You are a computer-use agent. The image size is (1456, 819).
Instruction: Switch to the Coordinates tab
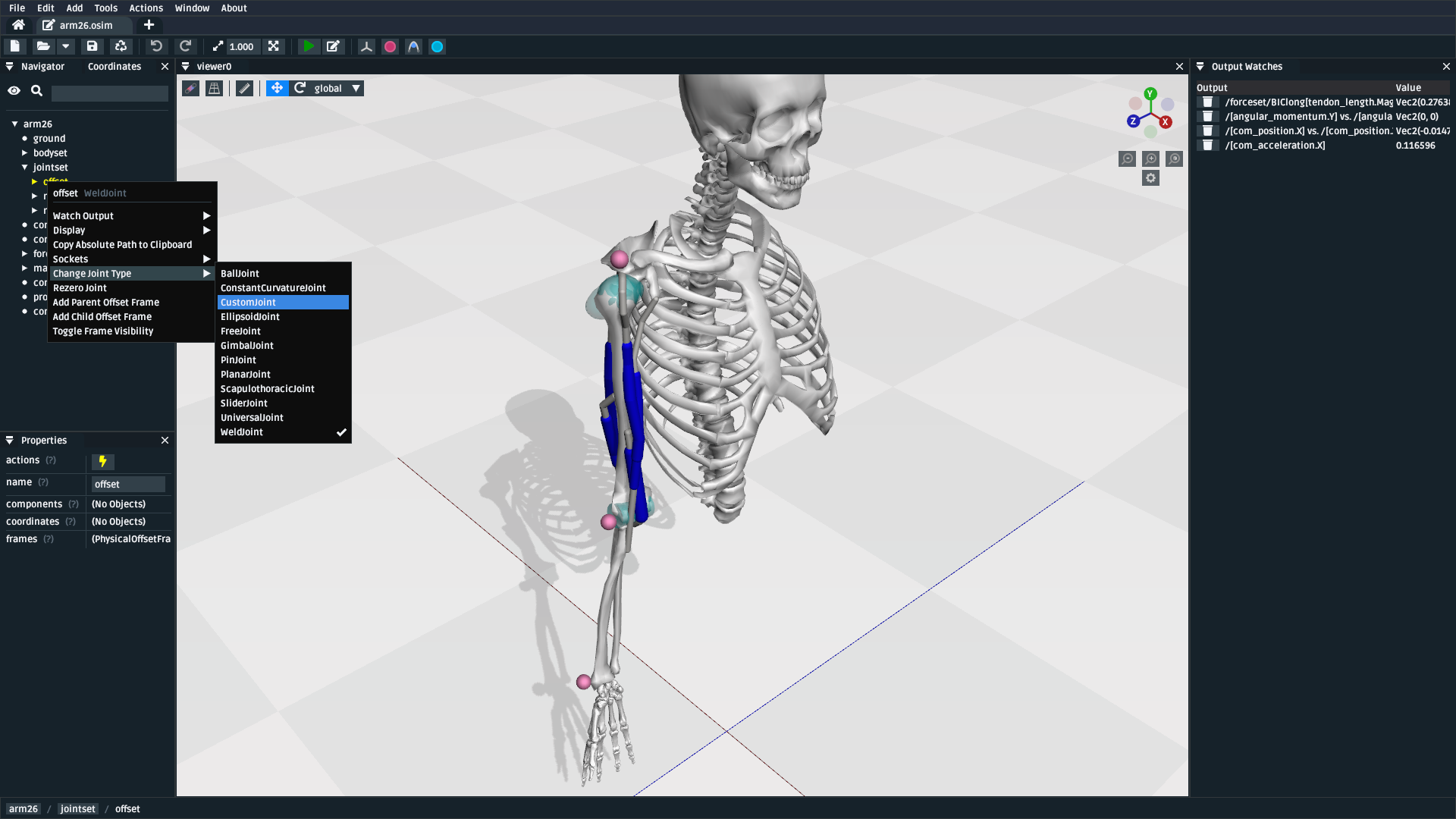click(x=114, y=67)
